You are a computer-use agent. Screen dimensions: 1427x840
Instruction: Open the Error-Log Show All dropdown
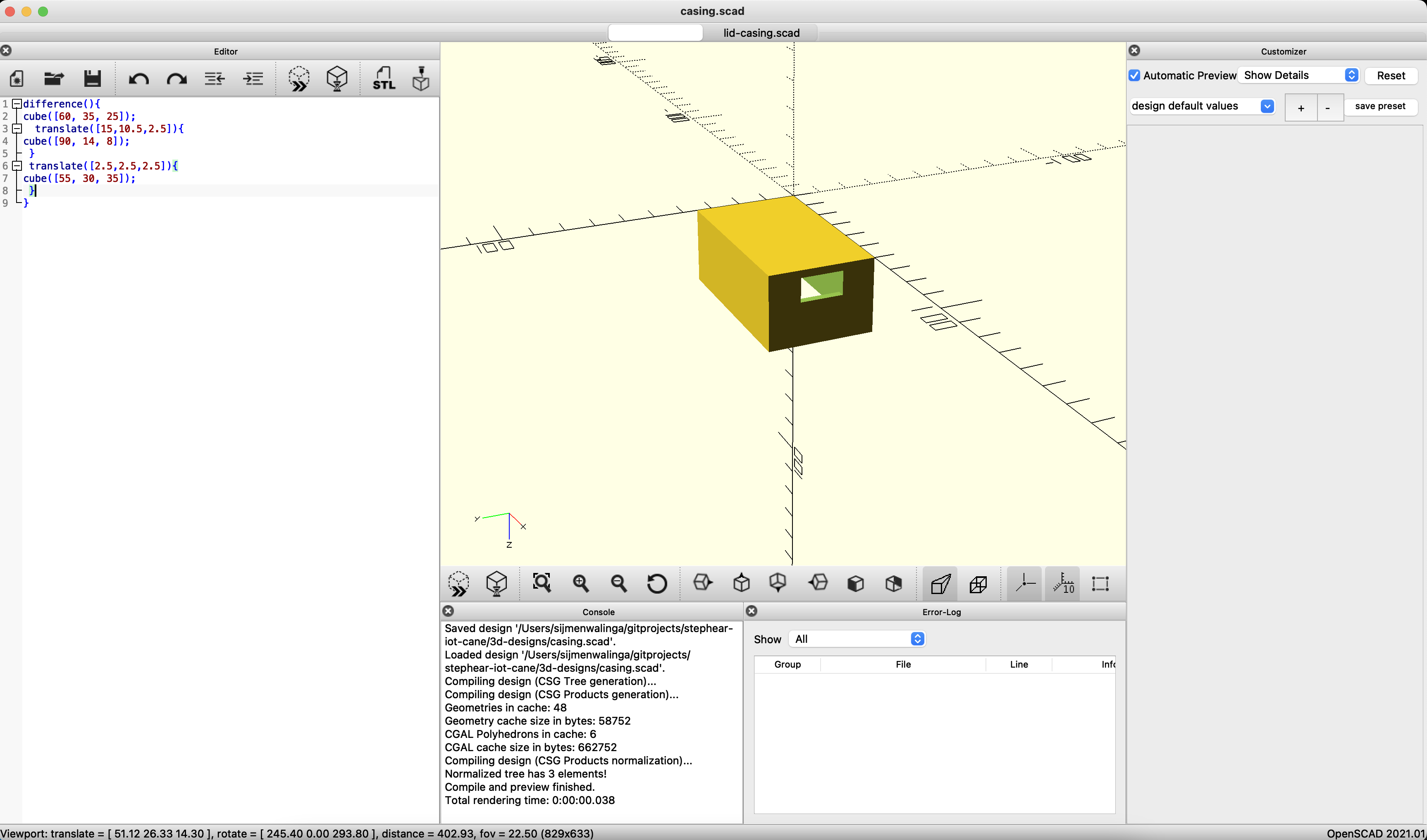coord(857,639)
